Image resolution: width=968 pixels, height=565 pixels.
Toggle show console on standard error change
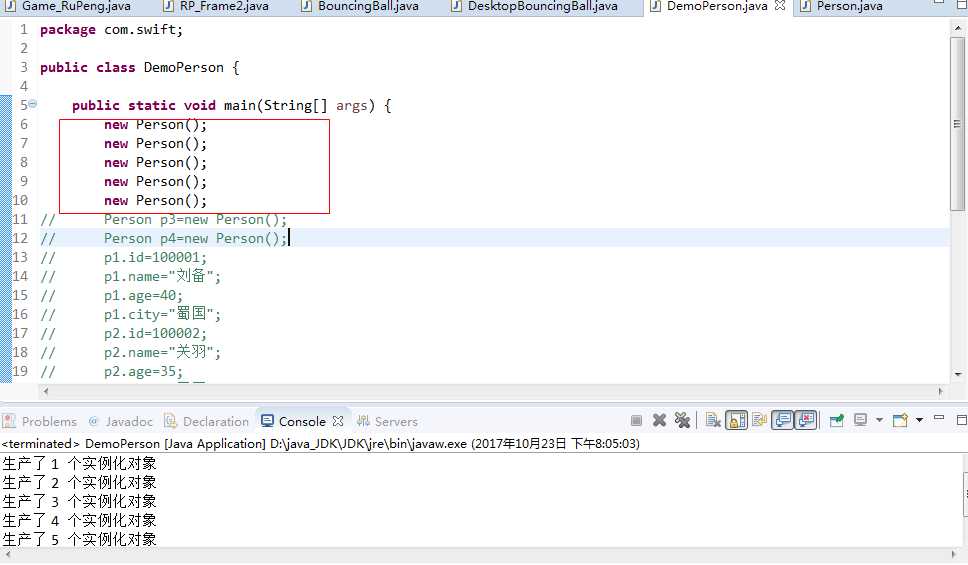tap(806, 421)
